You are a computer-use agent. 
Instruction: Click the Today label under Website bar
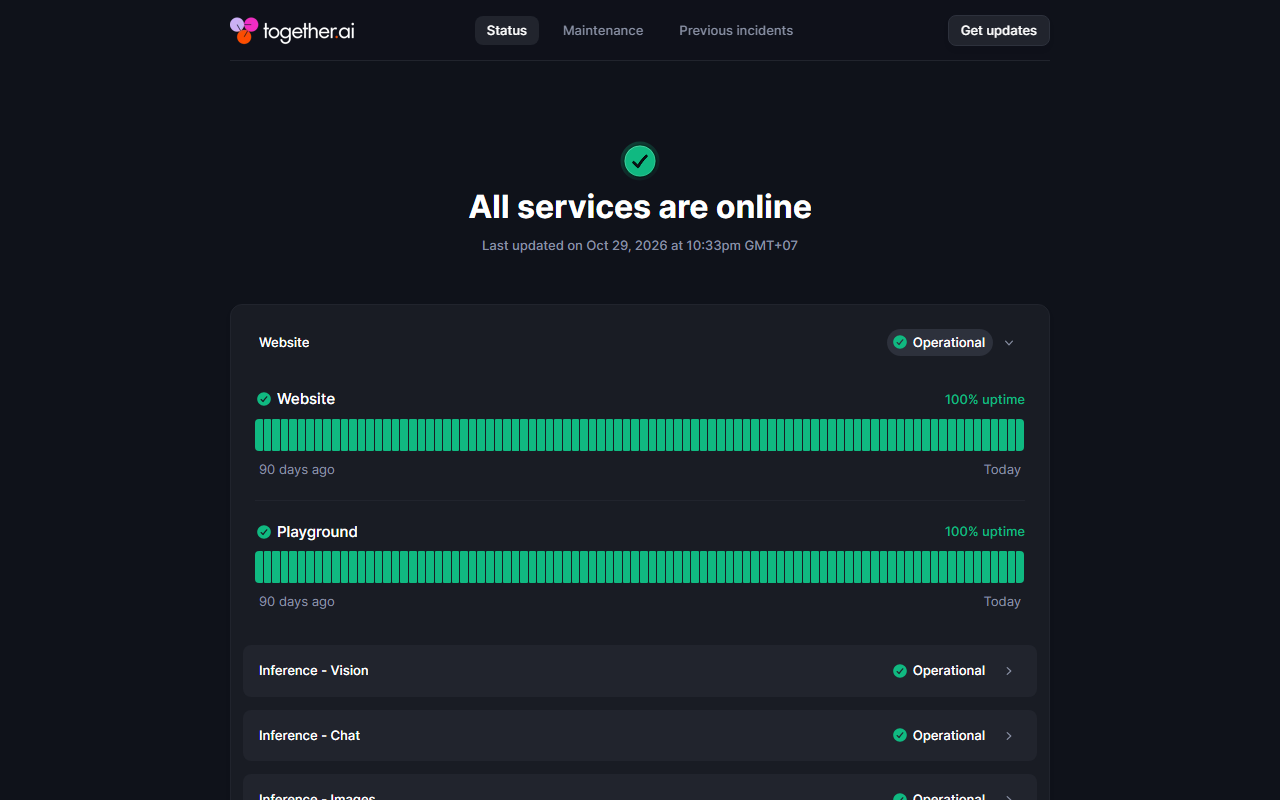point(1002,470)
